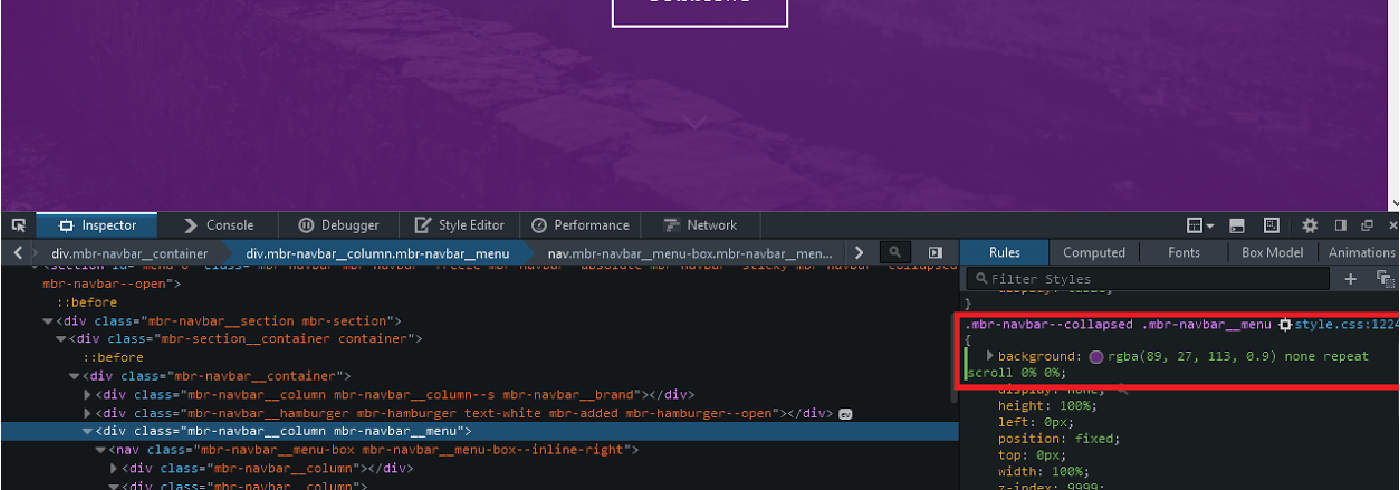This screenshot has height=490, width=1400.
Task: Click the HTML search magnifier icon
Action: [896, 253]
